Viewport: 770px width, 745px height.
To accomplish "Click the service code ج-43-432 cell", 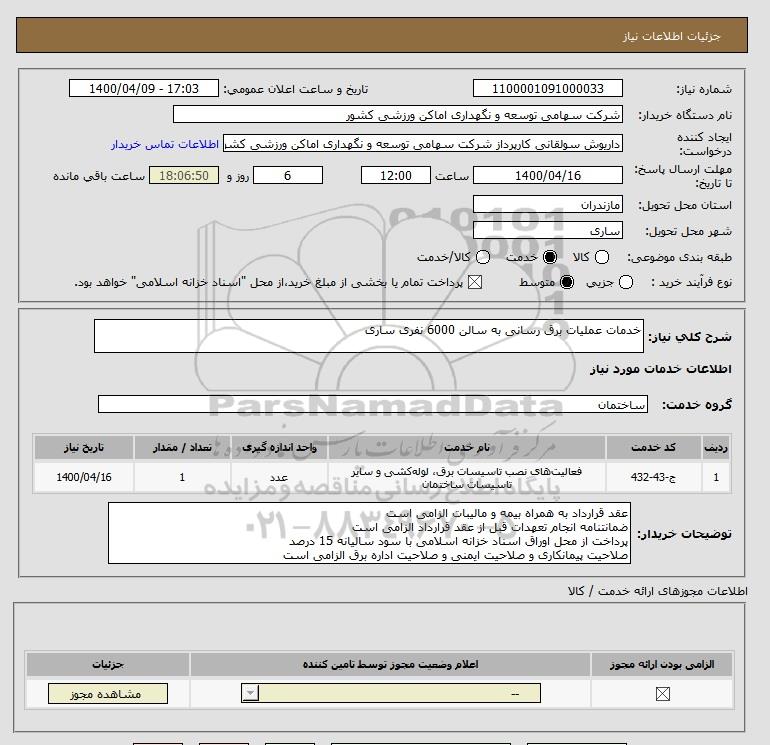I will click(653, 477).
